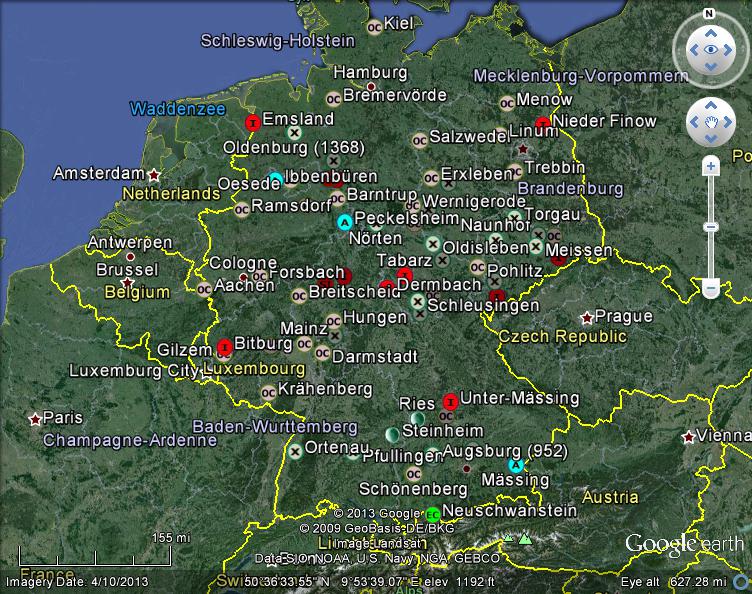Click the cyan A marker at Peckelsheim
This screenshot has width=752, height=594.
[344, 222]
